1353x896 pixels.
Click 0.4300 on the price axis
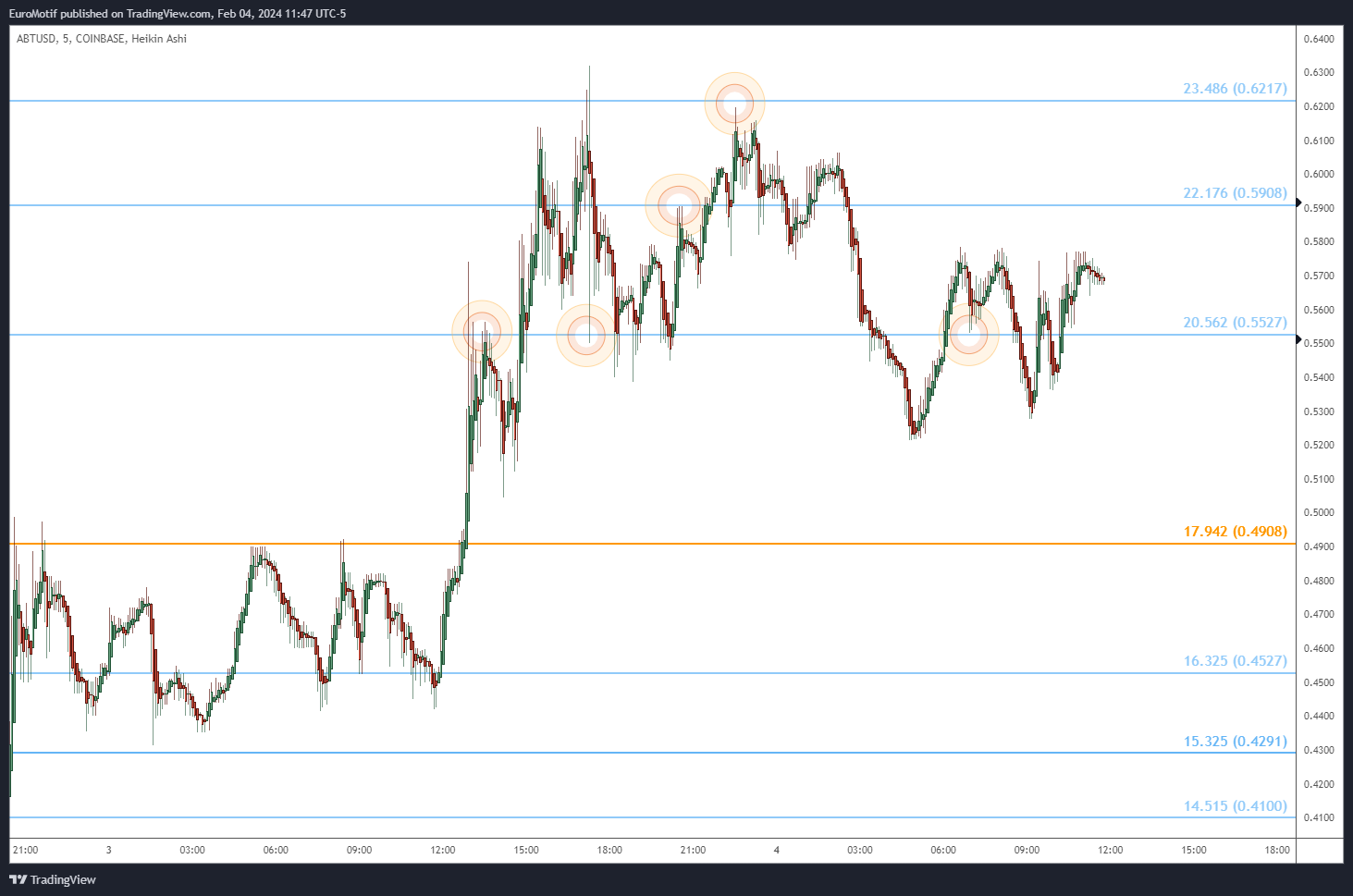1319,750
